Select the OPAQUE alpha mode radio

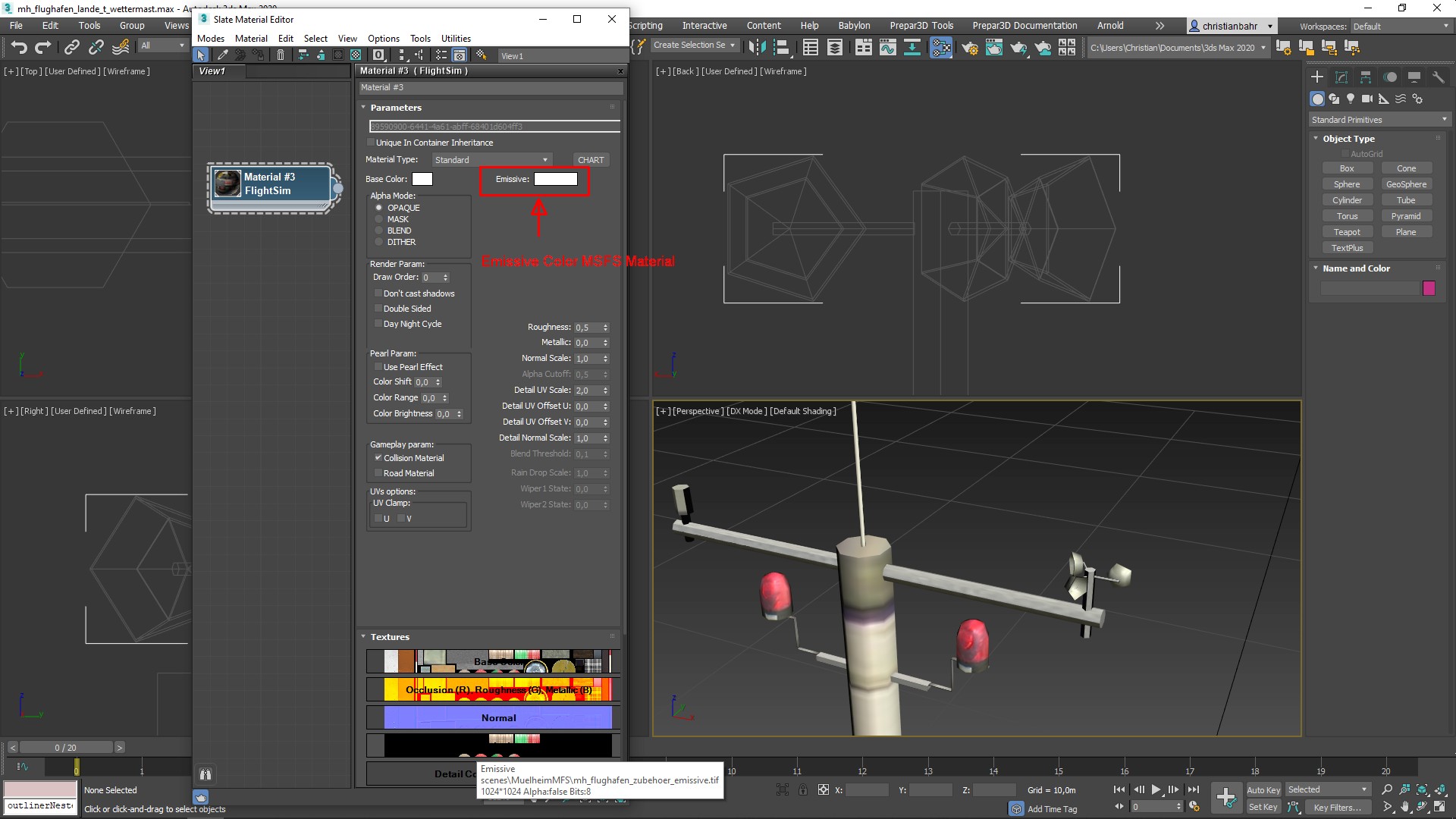[379, 208]
